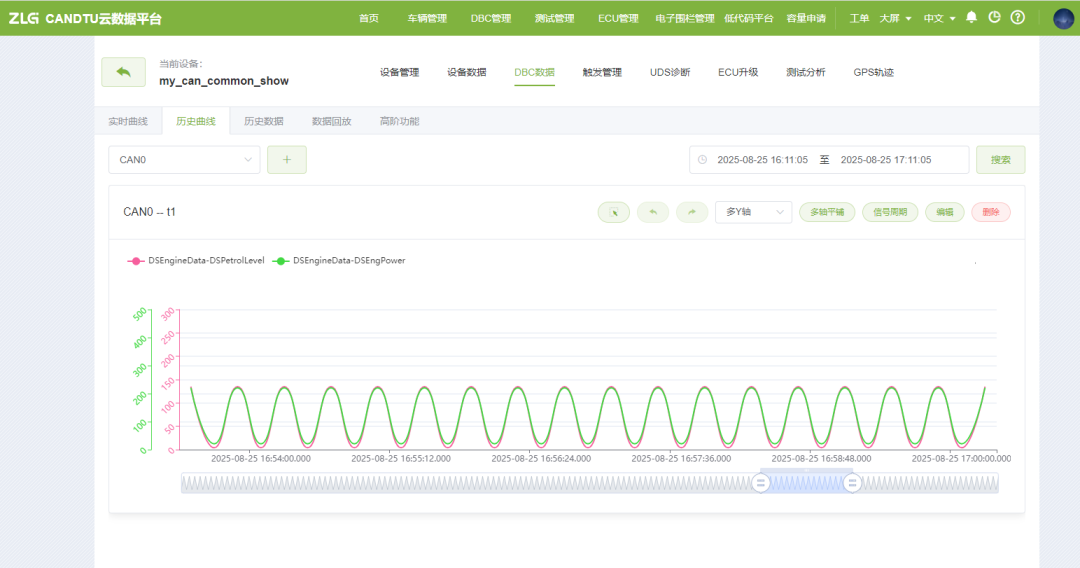Toggle DSEngineData-DSEngPower legend series
Viewport: 1080px width, 568px height.
339,261
